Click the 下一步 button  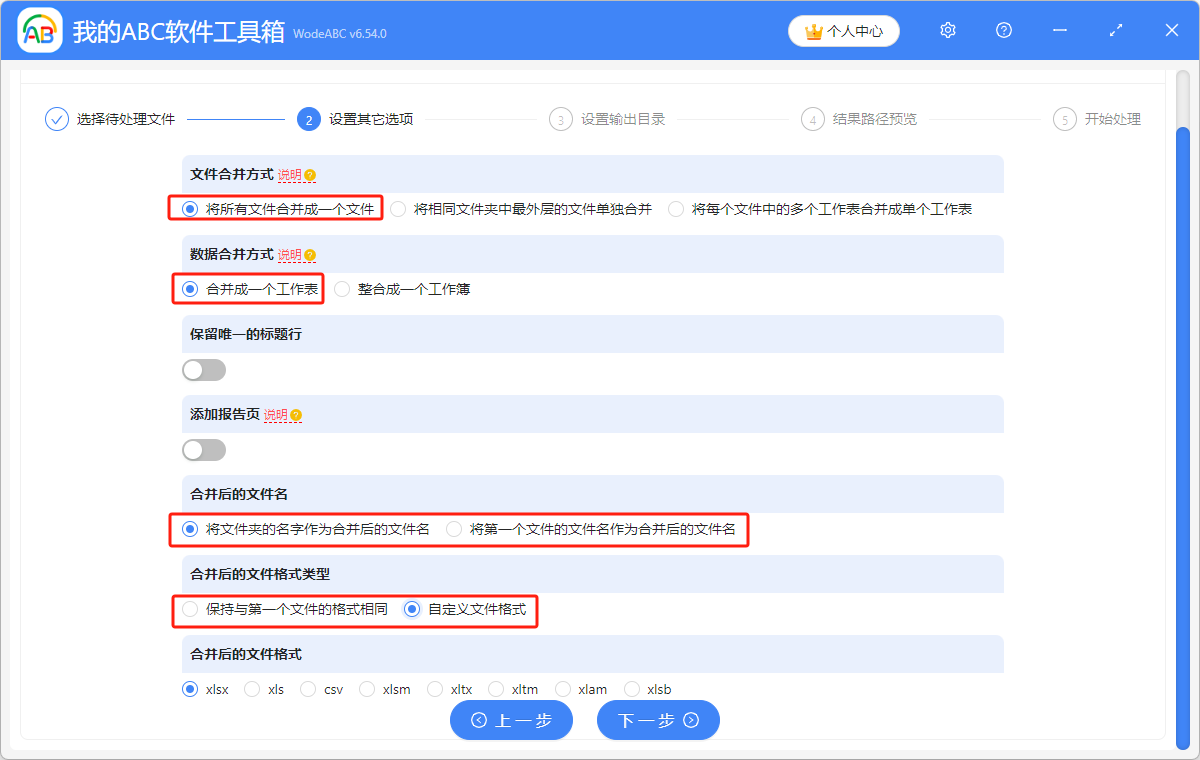click(x=658, y=720)
